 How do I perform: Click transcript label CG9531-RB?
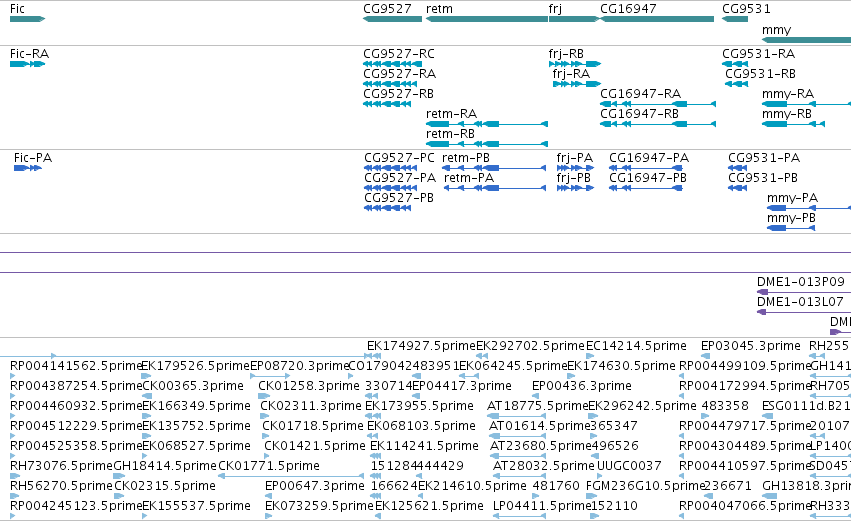tap(760, 74)
